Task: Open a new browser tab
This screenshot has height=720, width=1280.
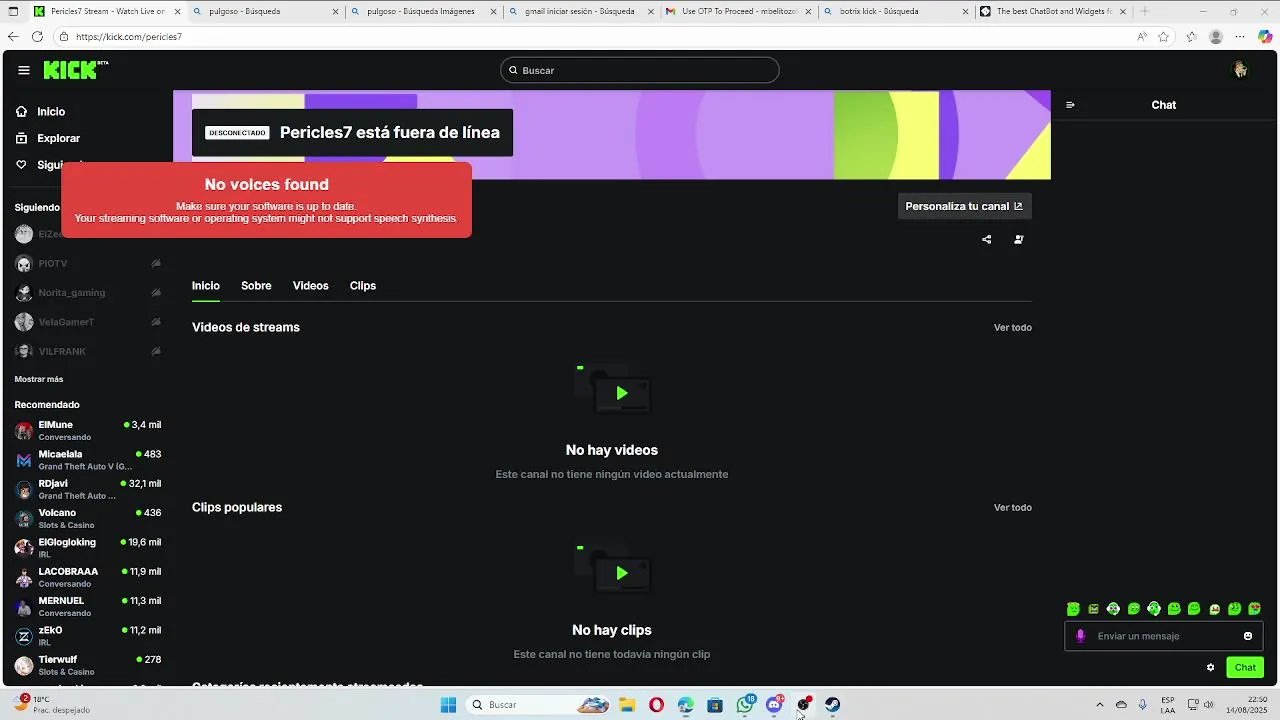Action: point(1144,11)
